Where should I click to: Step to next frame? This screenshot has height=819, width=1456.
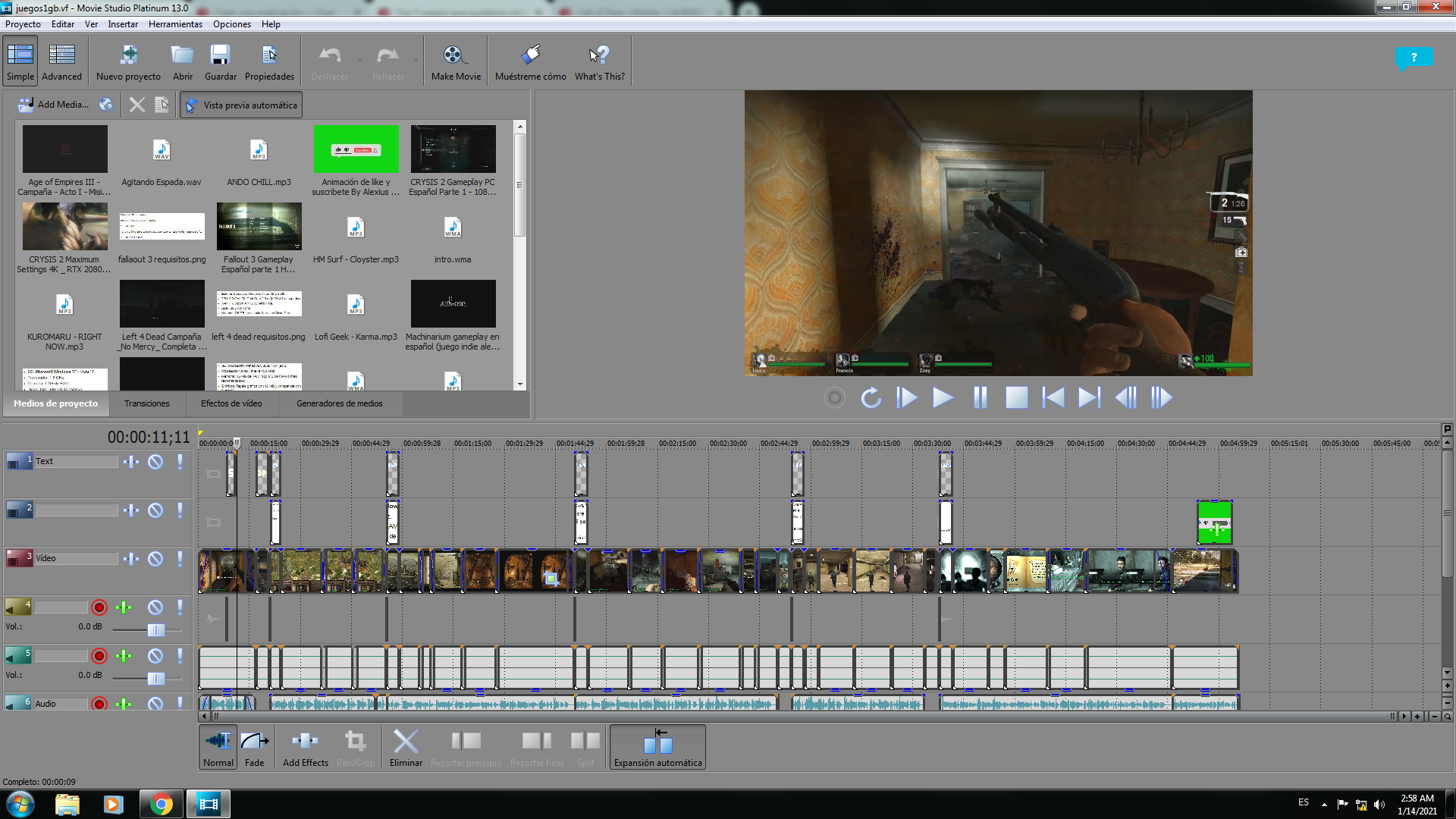(x=1162, y=397)
